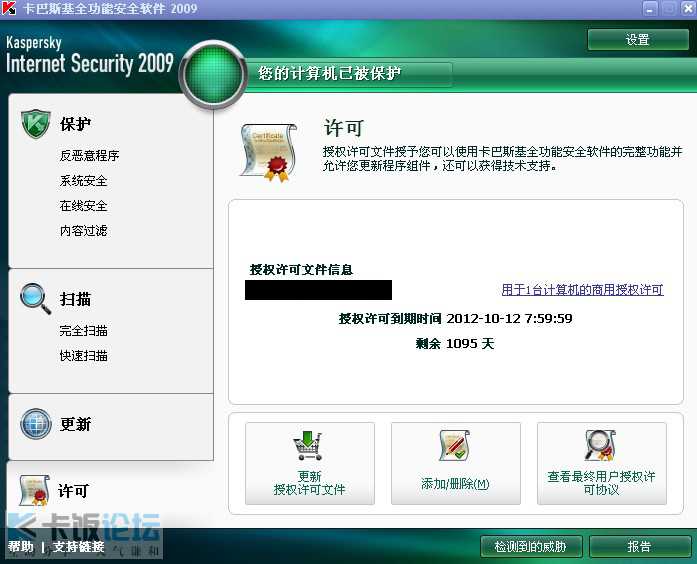Open the 帮助 help link
697x564 pixels.
point(20,546)
